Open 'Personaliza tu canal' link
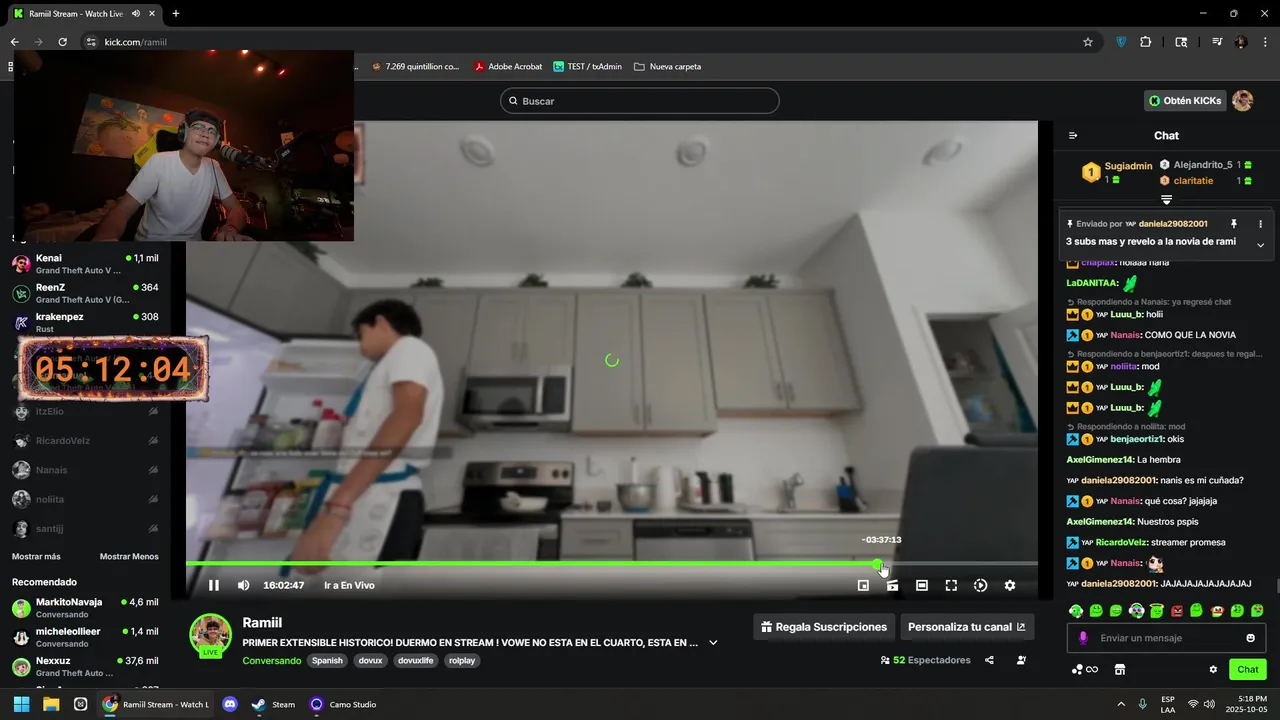The width and height of the screenshot is (1280, 720). (x=967, y=627)
